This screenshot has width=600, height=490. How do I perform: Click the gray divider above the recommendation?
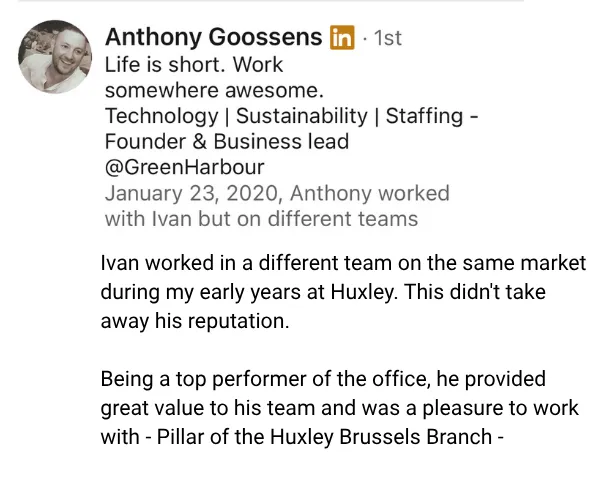(271, 1)
